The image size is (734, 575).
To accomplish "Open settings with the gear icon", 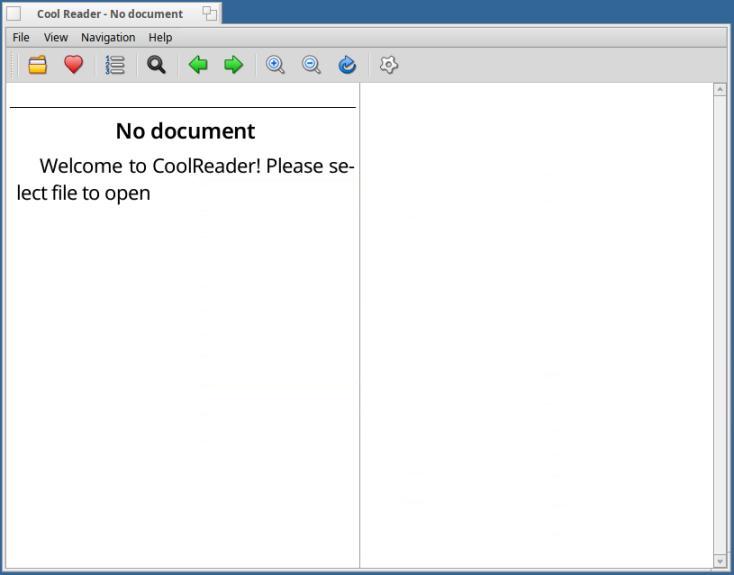I will click(389, 65).
